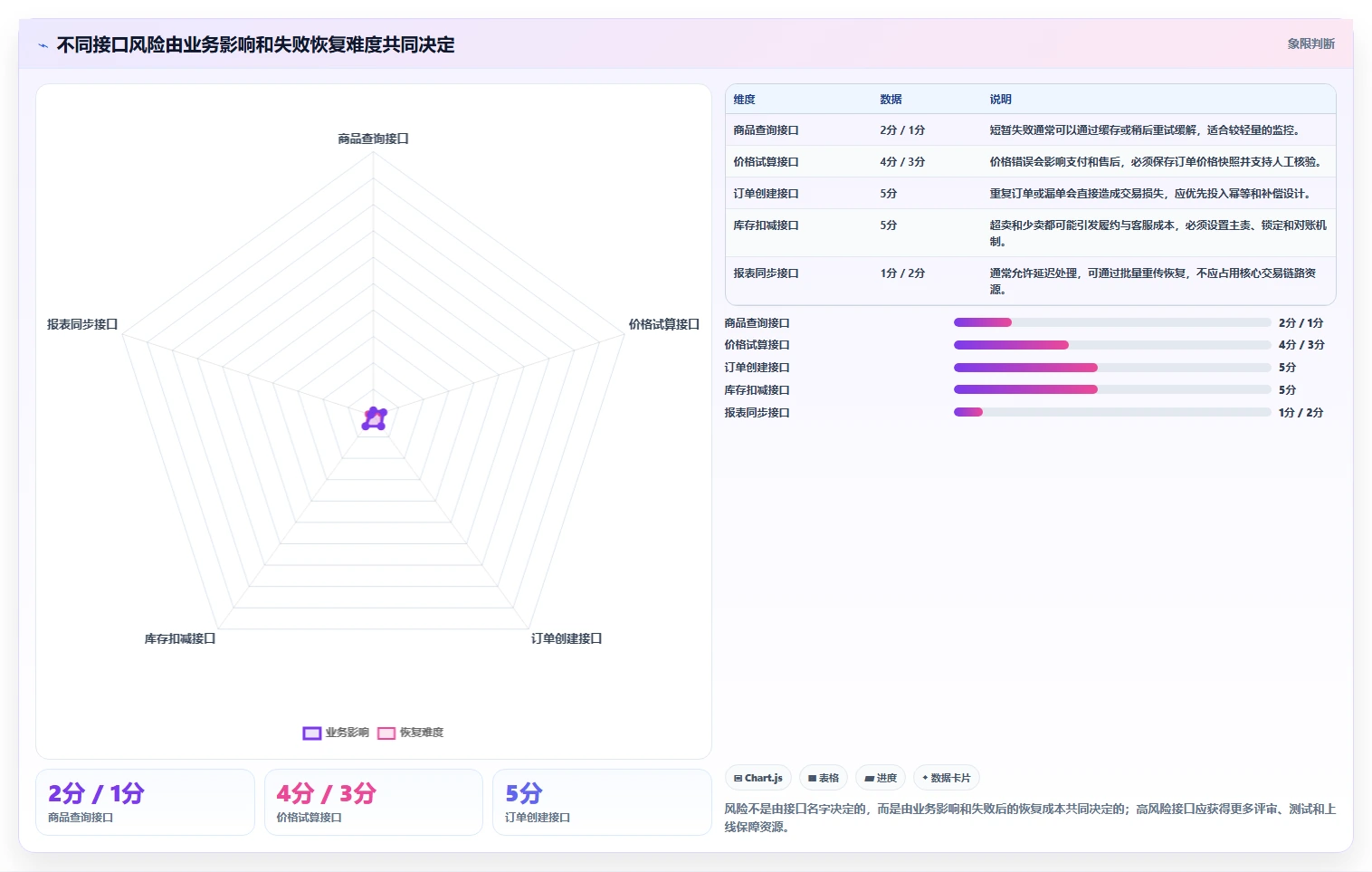Click the 4分 / 3分 value in the table

click(x=902, y=162)
